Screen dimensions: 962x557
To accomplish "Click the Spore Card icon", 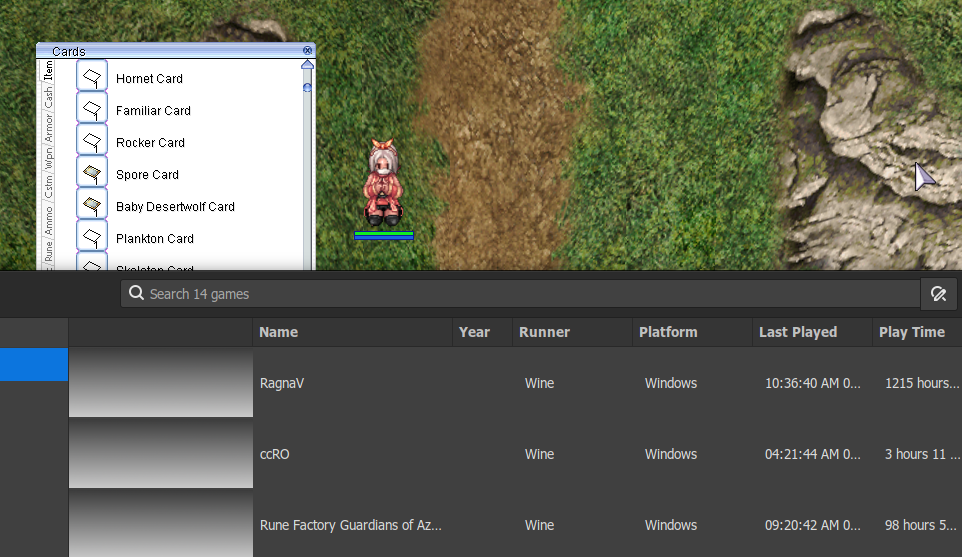I will click(92, 173).
